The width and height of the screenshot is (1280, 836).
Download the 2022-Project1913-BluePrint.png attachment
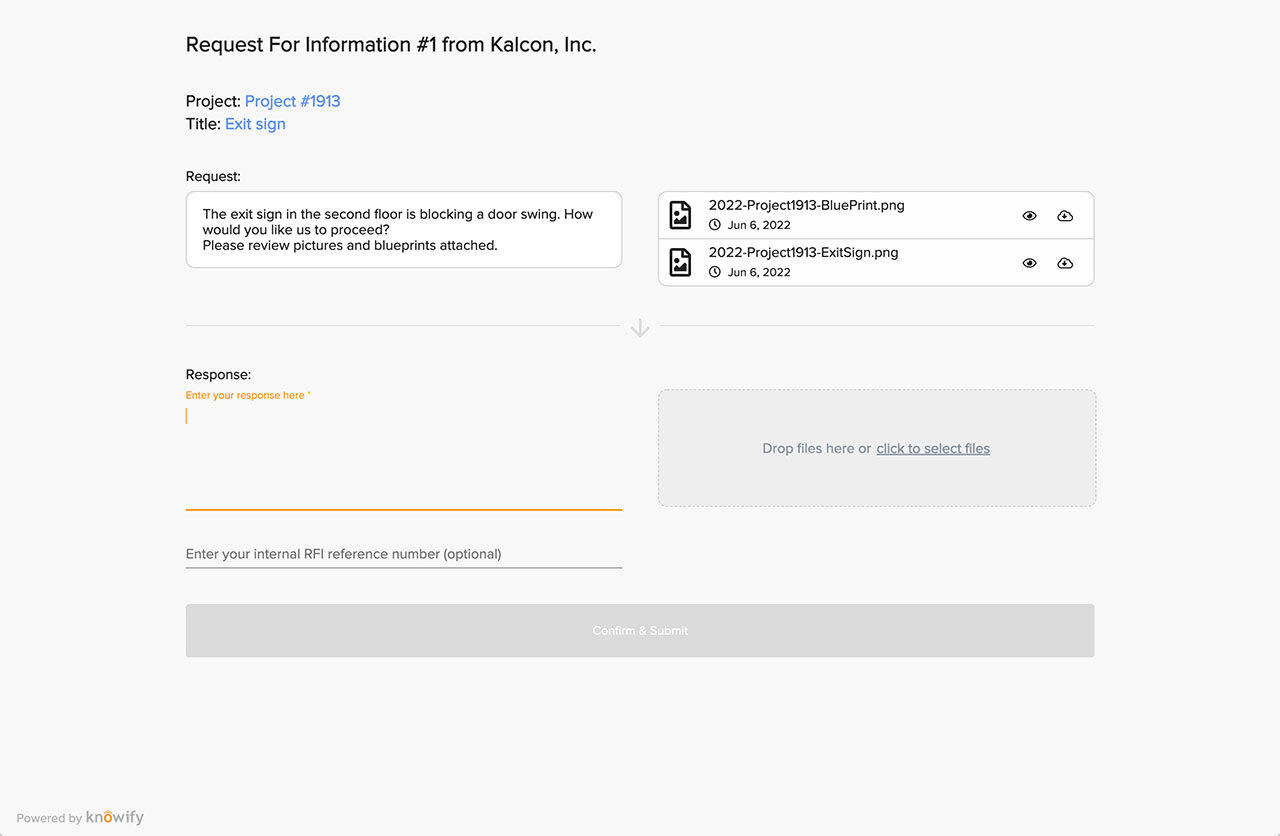(1065, 216)
